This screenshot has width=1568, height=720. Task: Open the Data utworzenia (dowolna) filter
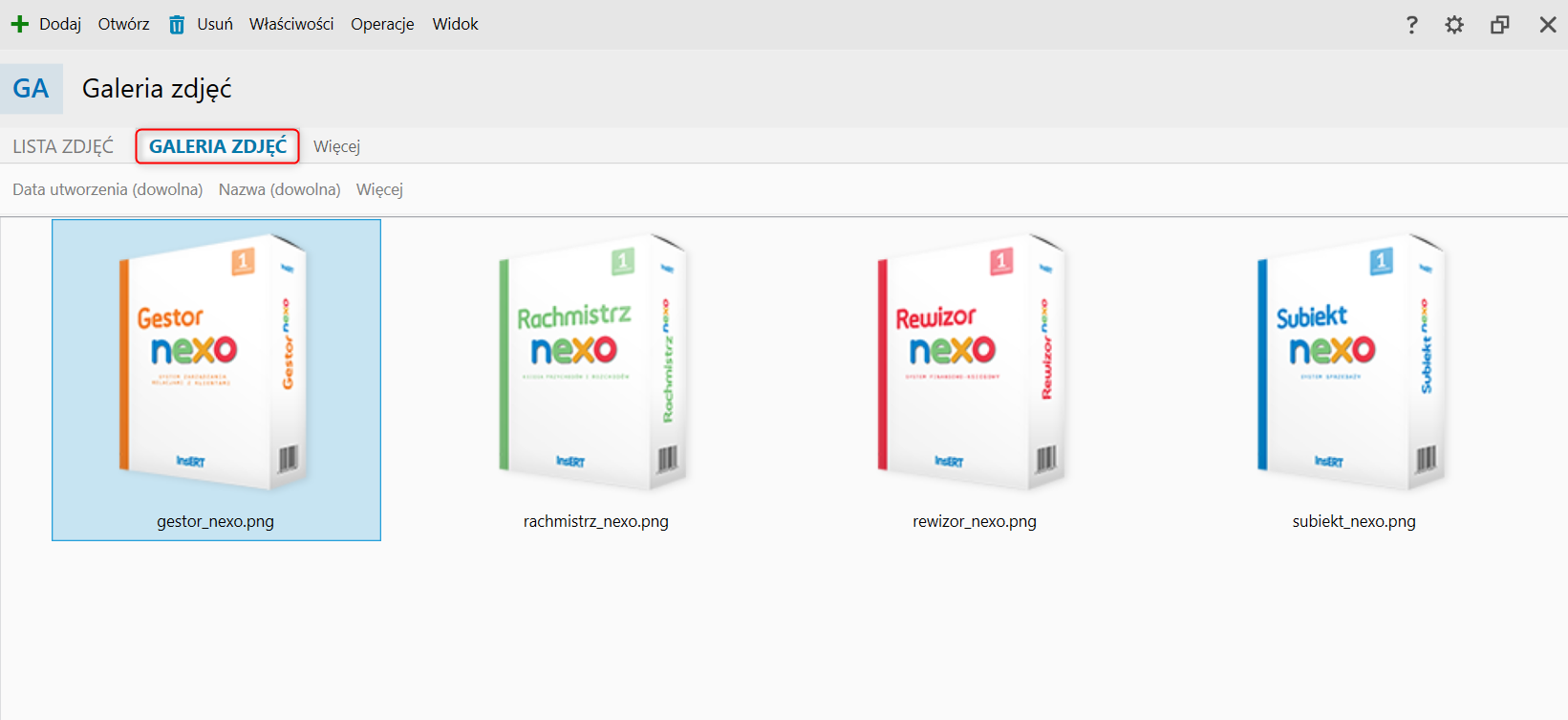coord(108,189)
